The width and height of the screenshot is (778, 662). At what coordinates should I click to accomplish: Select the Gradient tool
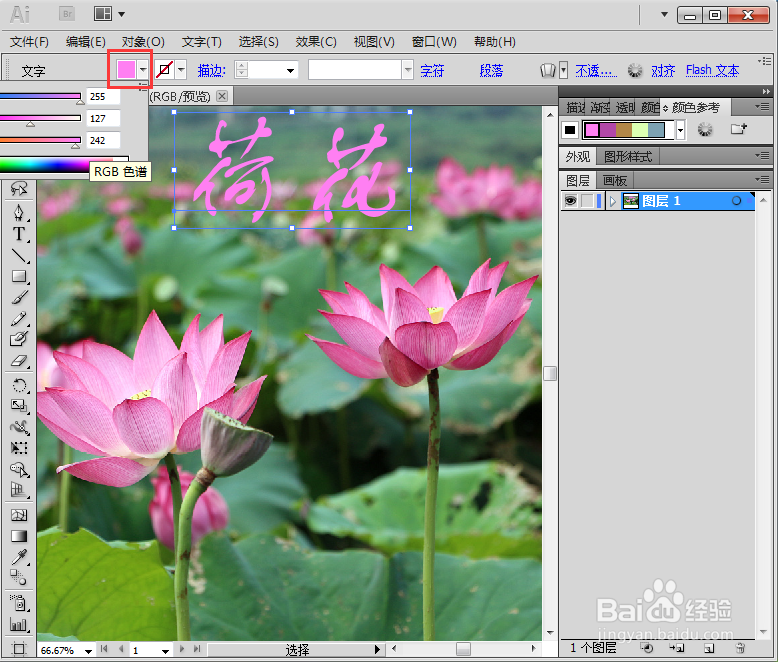point(19,536)
